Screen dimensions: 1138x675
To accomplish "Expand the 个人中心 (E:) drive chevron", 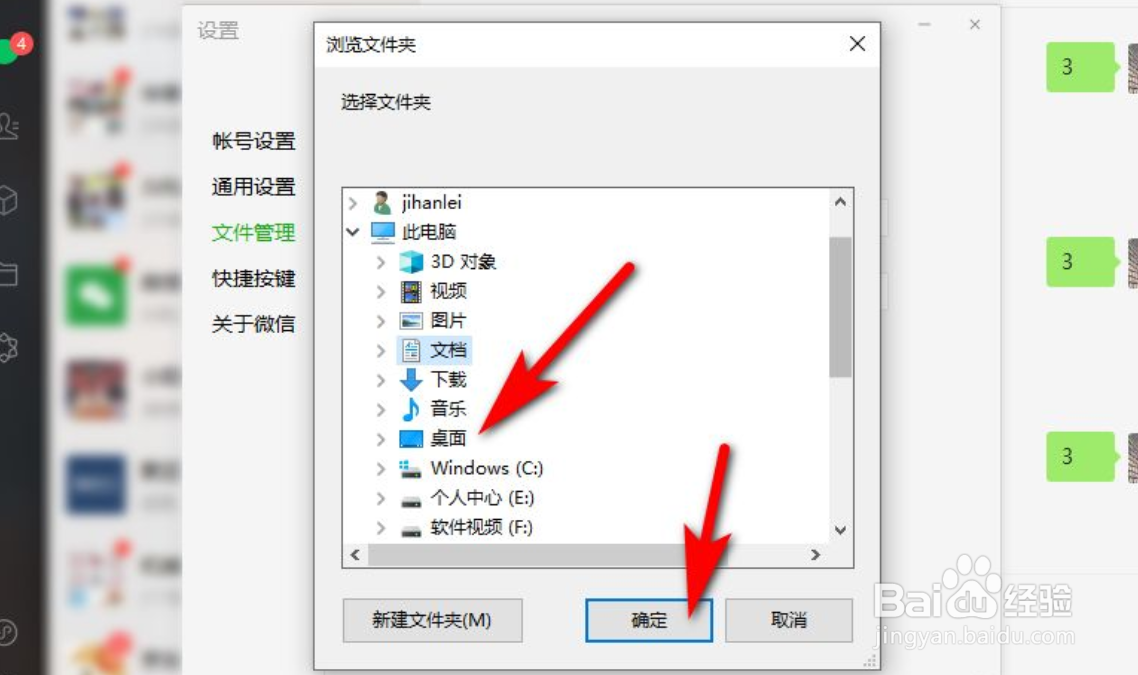I will point(381,498).
